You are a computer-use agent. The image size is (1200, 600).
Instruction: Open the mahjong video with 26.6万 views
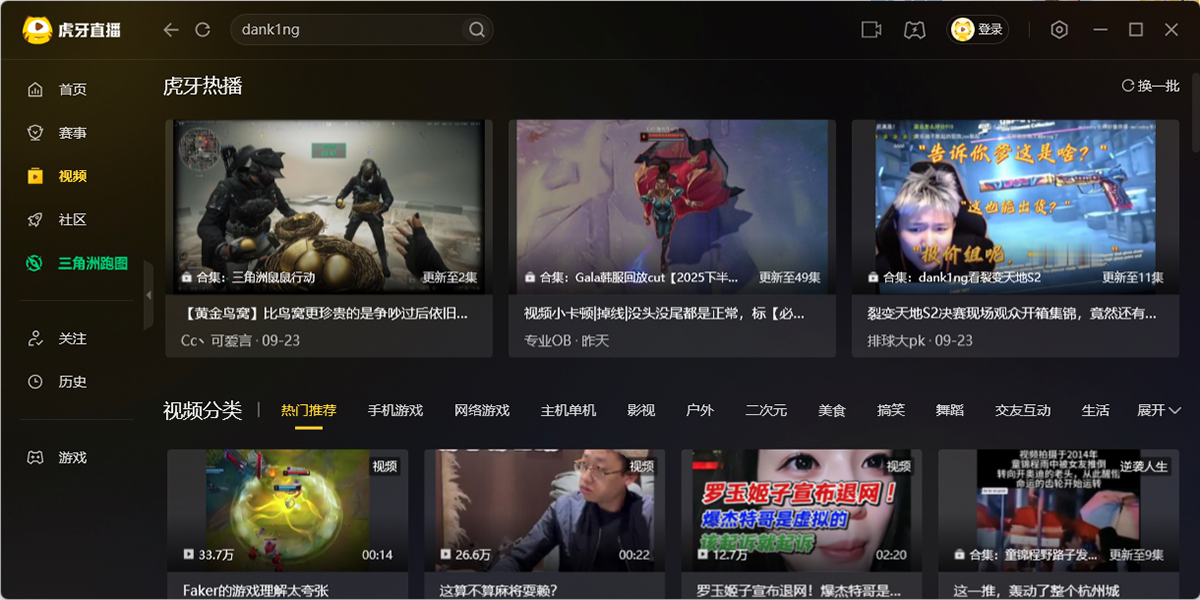click(x=544, y=510)
